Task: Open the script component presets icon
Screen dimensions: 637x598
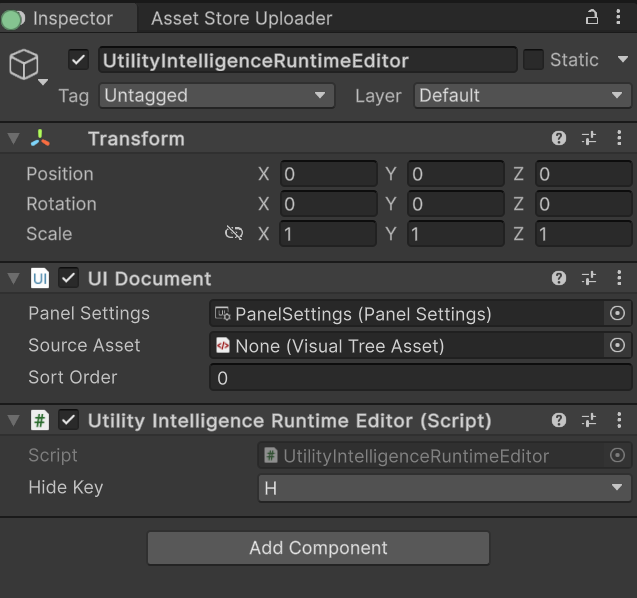Action: (x=589, y=420)
